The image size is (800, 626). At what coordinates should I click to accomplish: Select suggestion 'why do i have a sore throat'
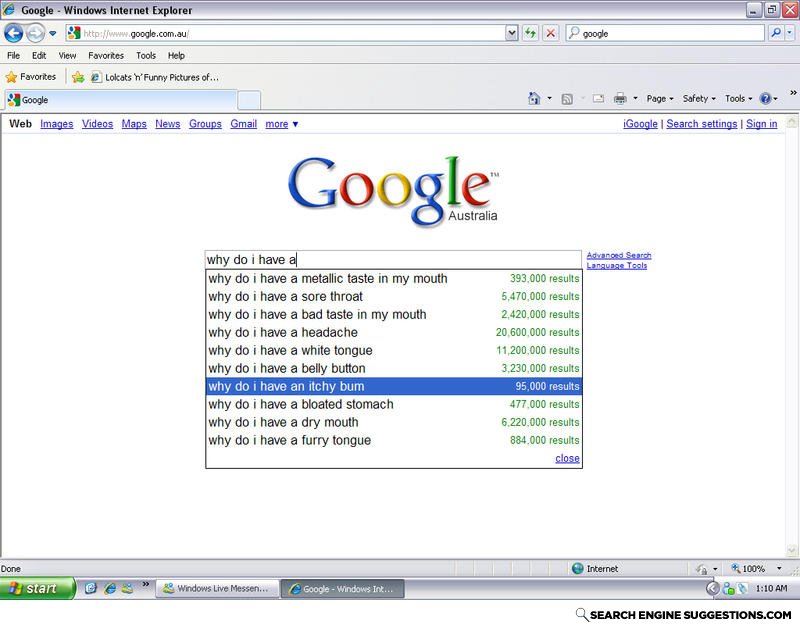(x=394, y=296)
